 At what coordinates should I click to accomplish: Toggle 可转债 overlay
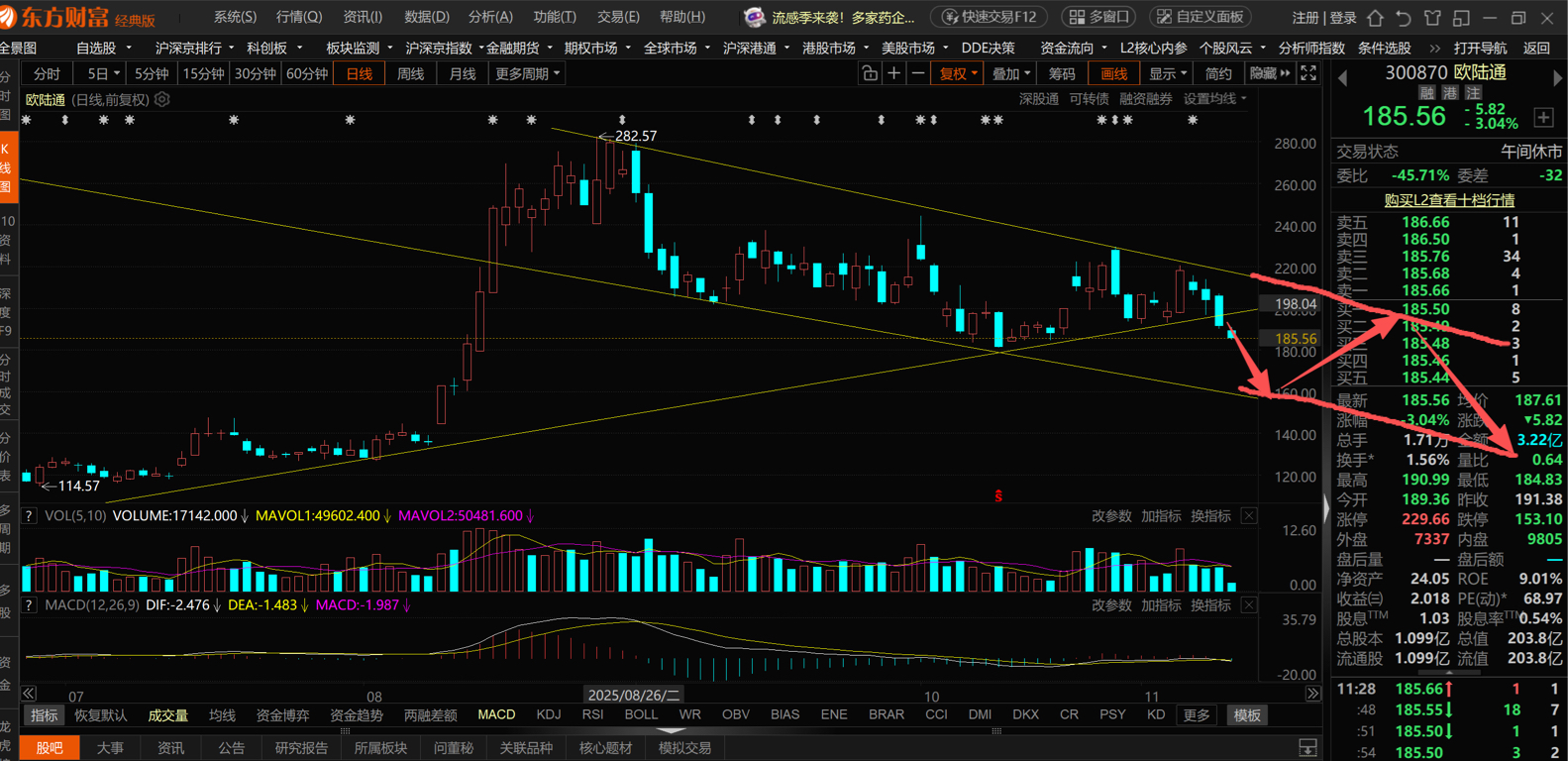pos(1089,99)
